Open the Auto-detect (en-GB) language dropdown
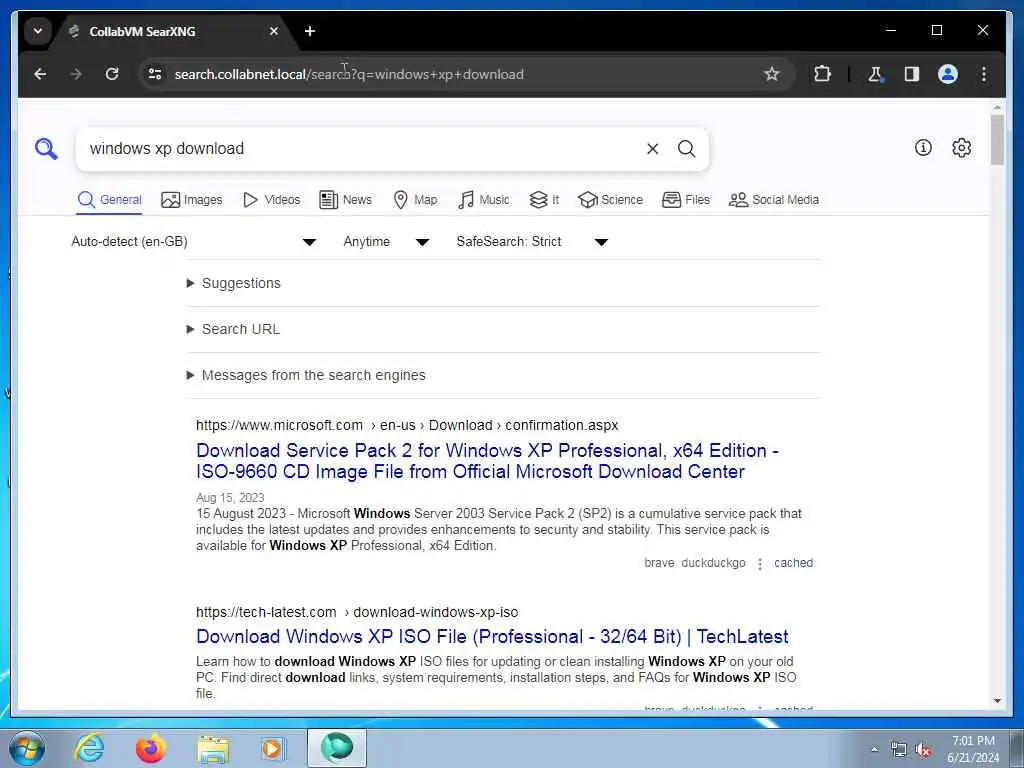Viewport: 1024px width, 768px height. pyautogui.click(x=194, y=242)
